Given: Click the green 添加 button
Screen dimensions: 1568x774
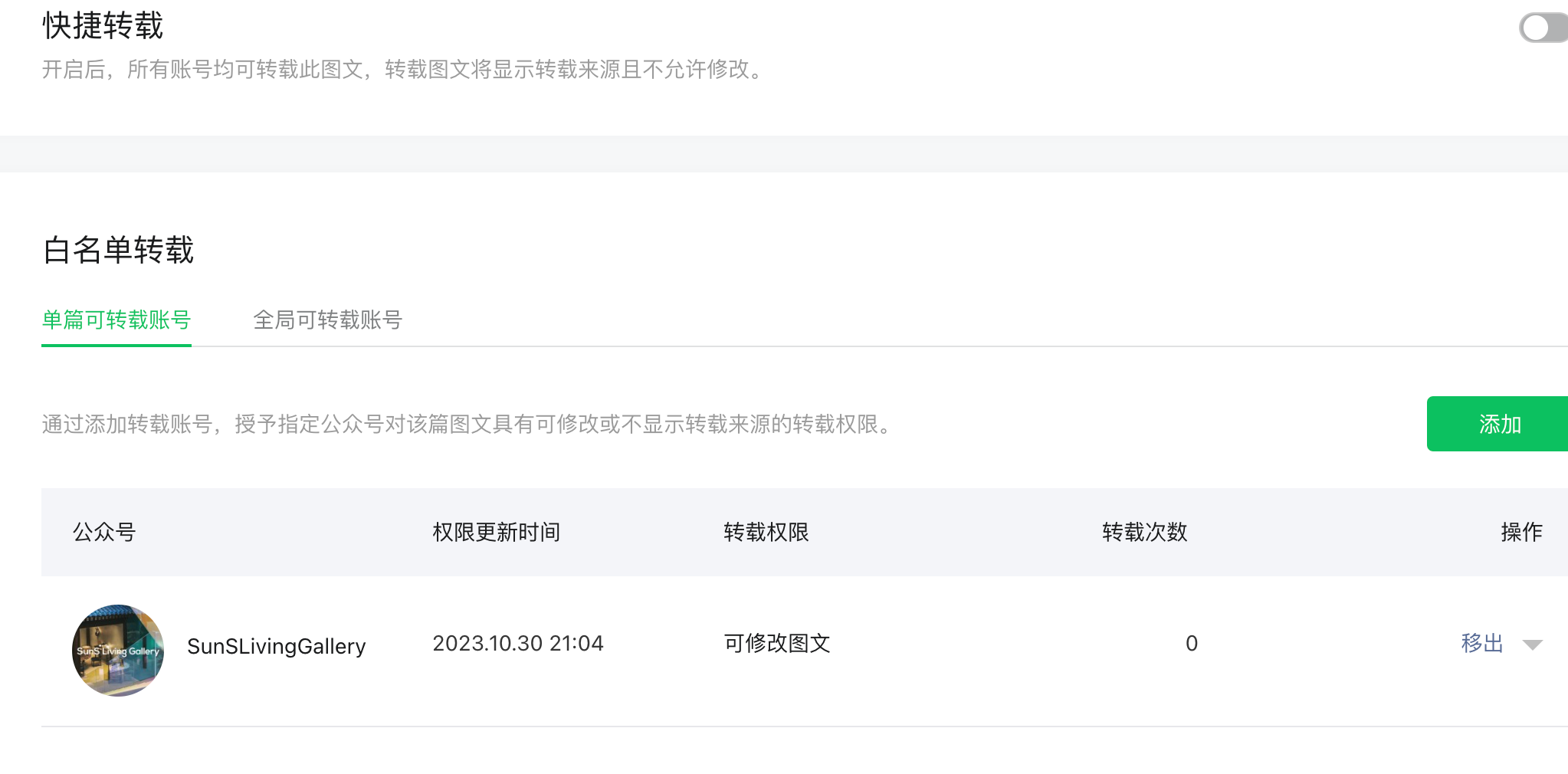Looking at the screenshot, I should [x=1497, y=424].
